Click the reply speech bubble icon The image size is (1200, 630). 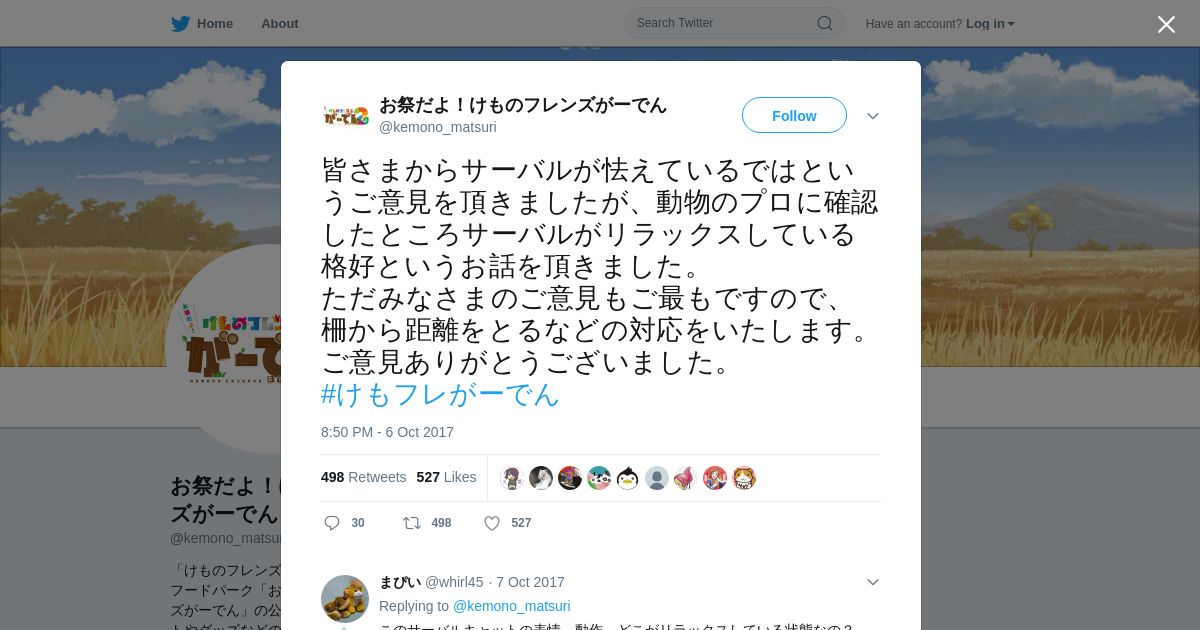click(333, 523)
